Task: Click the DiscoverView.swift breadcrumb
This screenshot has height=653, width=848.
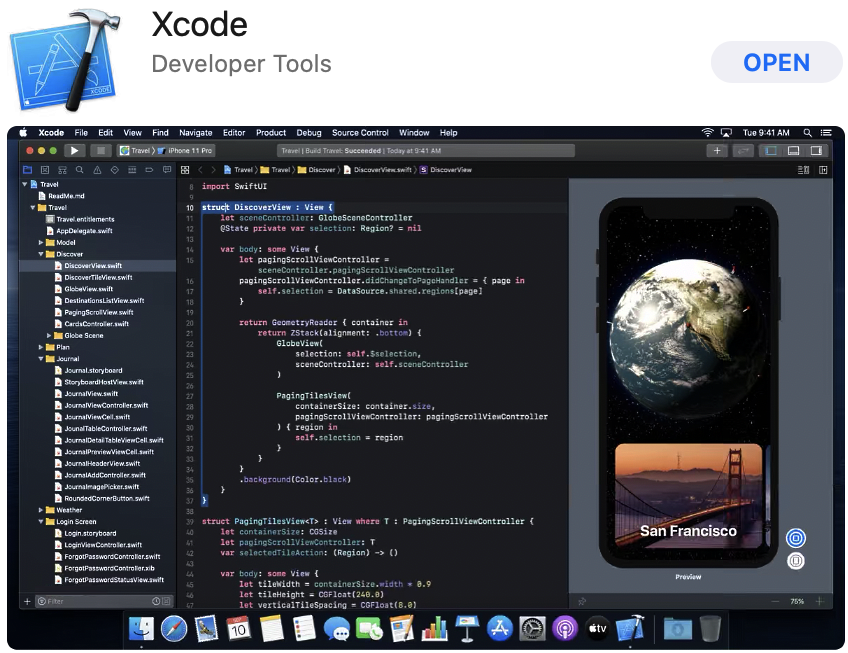Action: (377, 170)
